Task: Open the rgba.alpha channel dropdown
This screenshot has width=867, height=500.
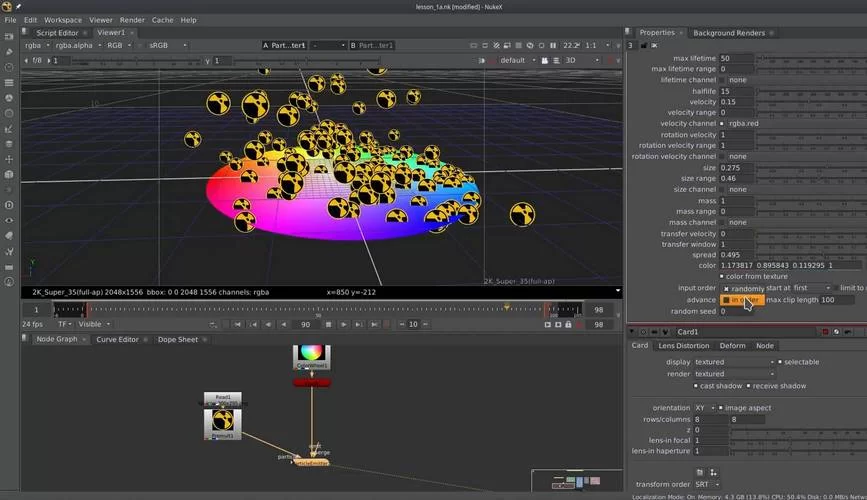Action: pos(78,45)
